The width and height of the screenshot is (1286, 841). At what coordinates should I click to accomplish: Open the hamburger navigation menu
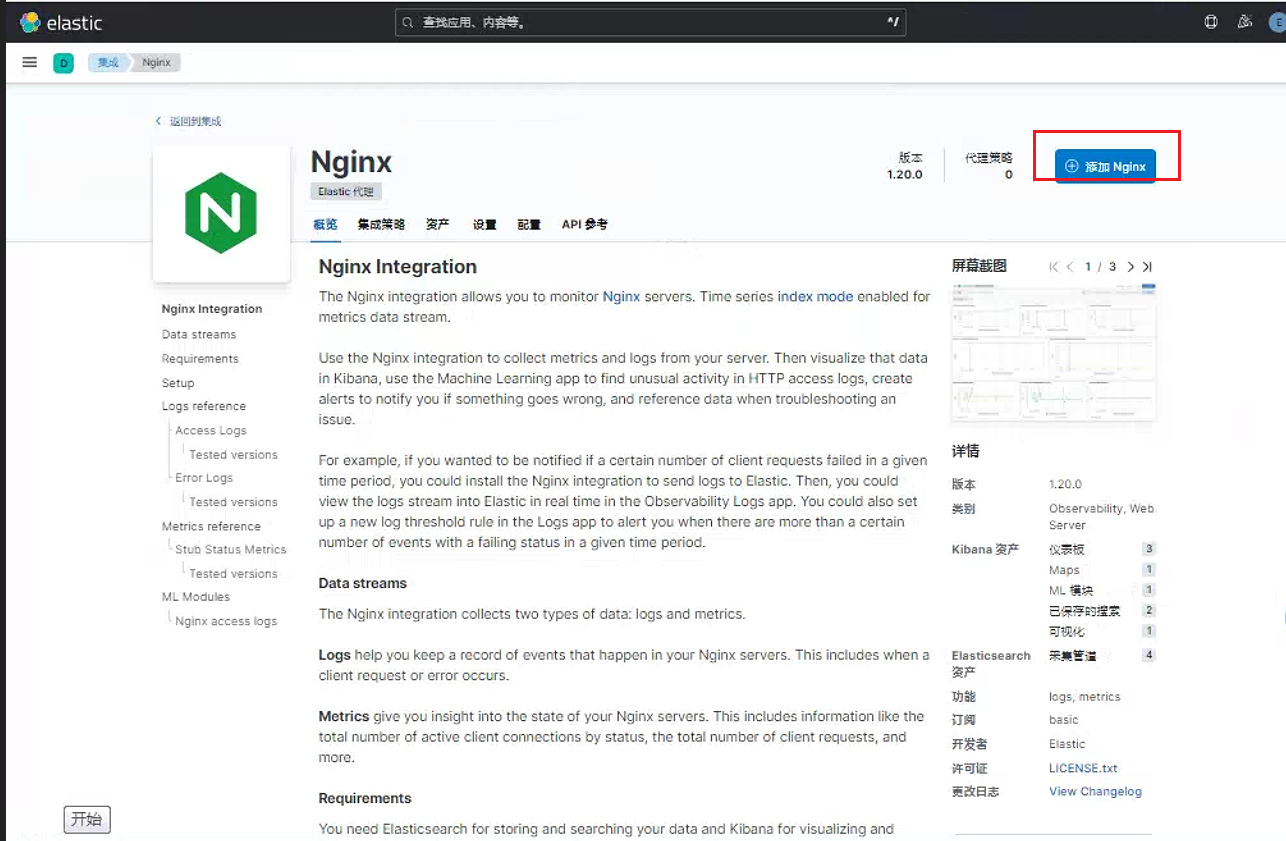tap(30, 62)
